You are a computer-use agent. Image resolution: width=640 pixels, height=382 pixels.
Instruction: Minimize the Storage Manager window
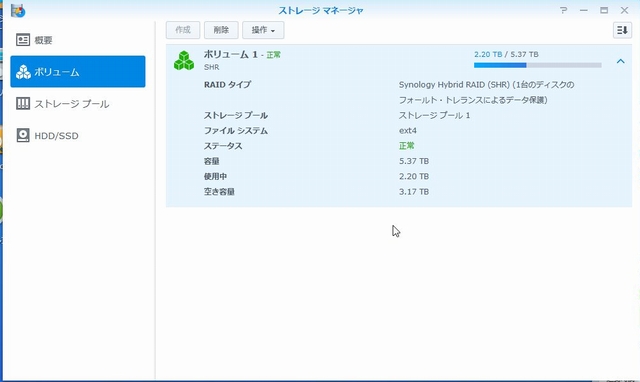click(x=584, y=10)
